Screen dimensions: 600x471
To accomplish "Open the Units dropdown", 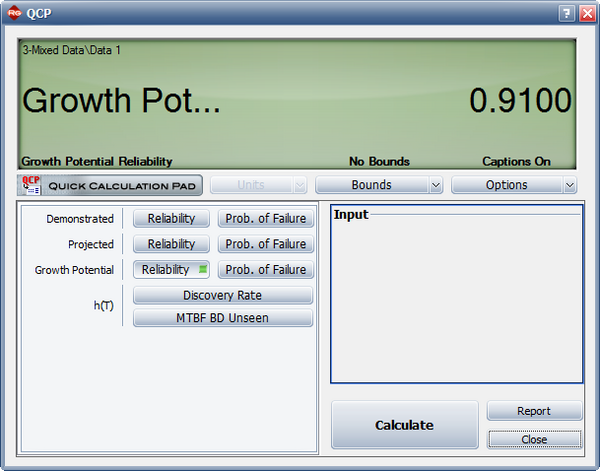I will (258, 185).
